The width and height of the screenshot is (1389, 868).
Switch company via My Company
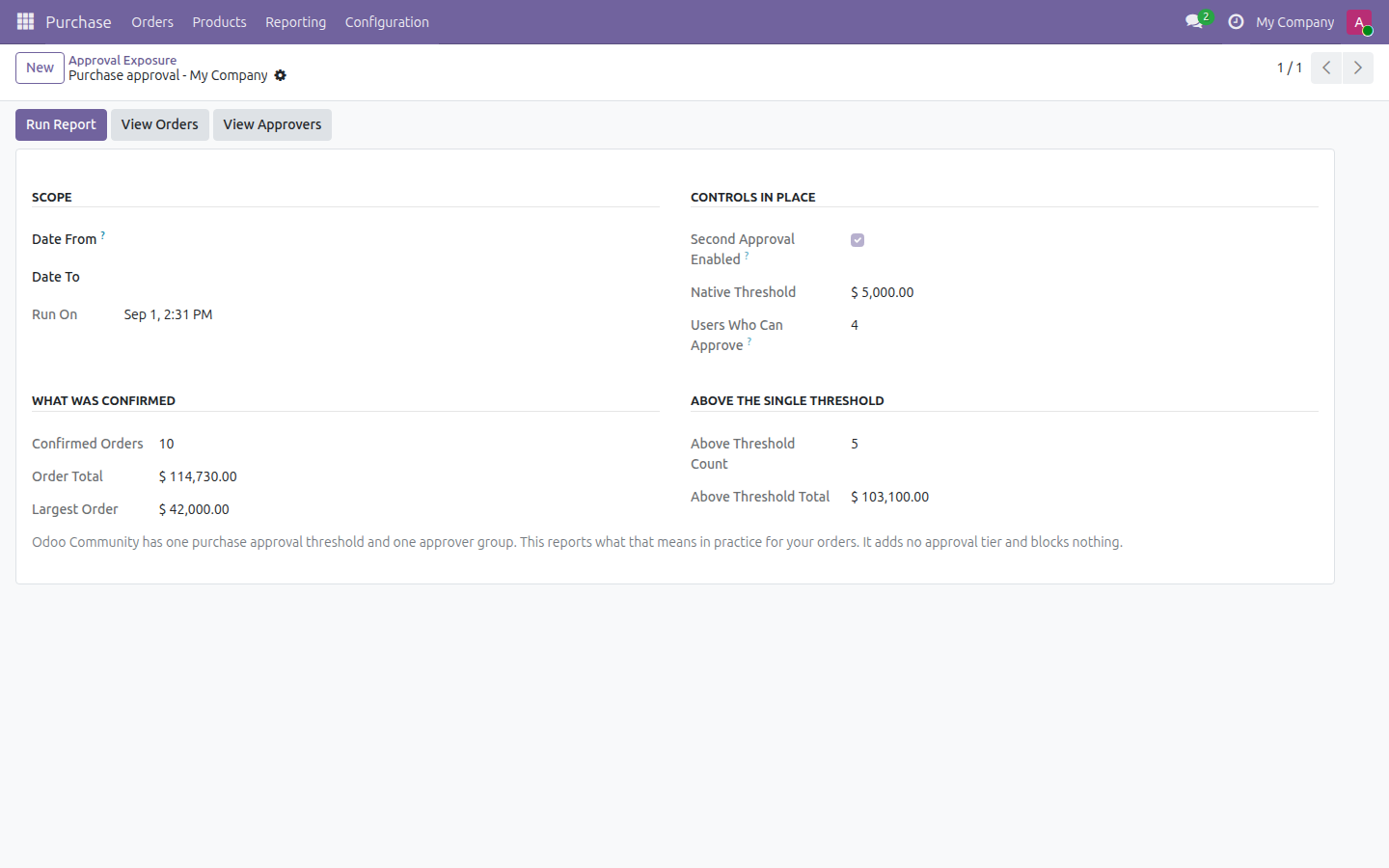click(1294, 21)
